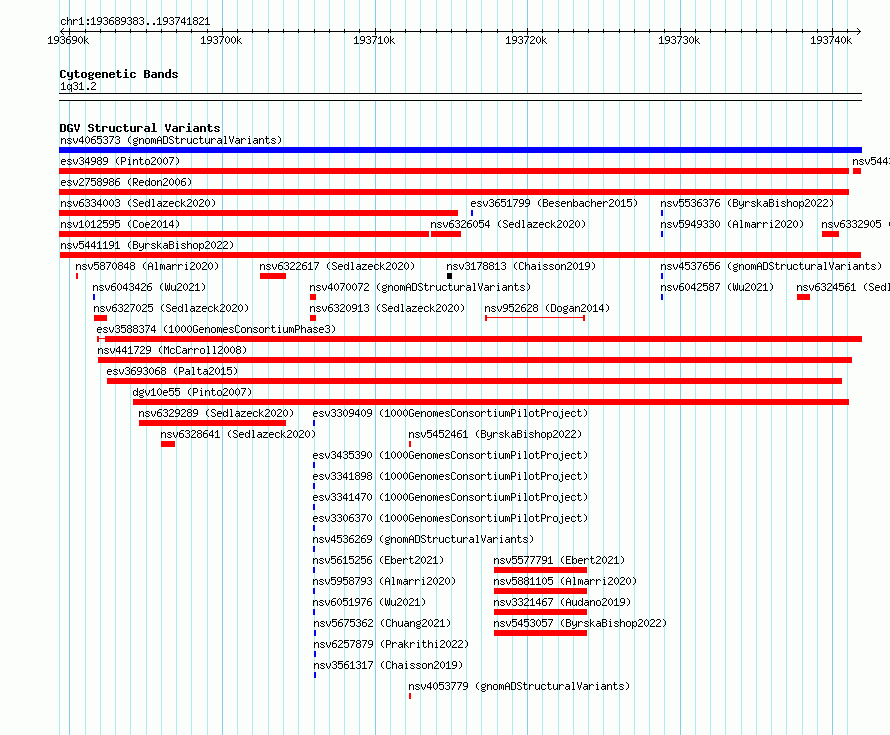Click the red bar under dgv10e55 (Pinto2007)

(491, 402)
